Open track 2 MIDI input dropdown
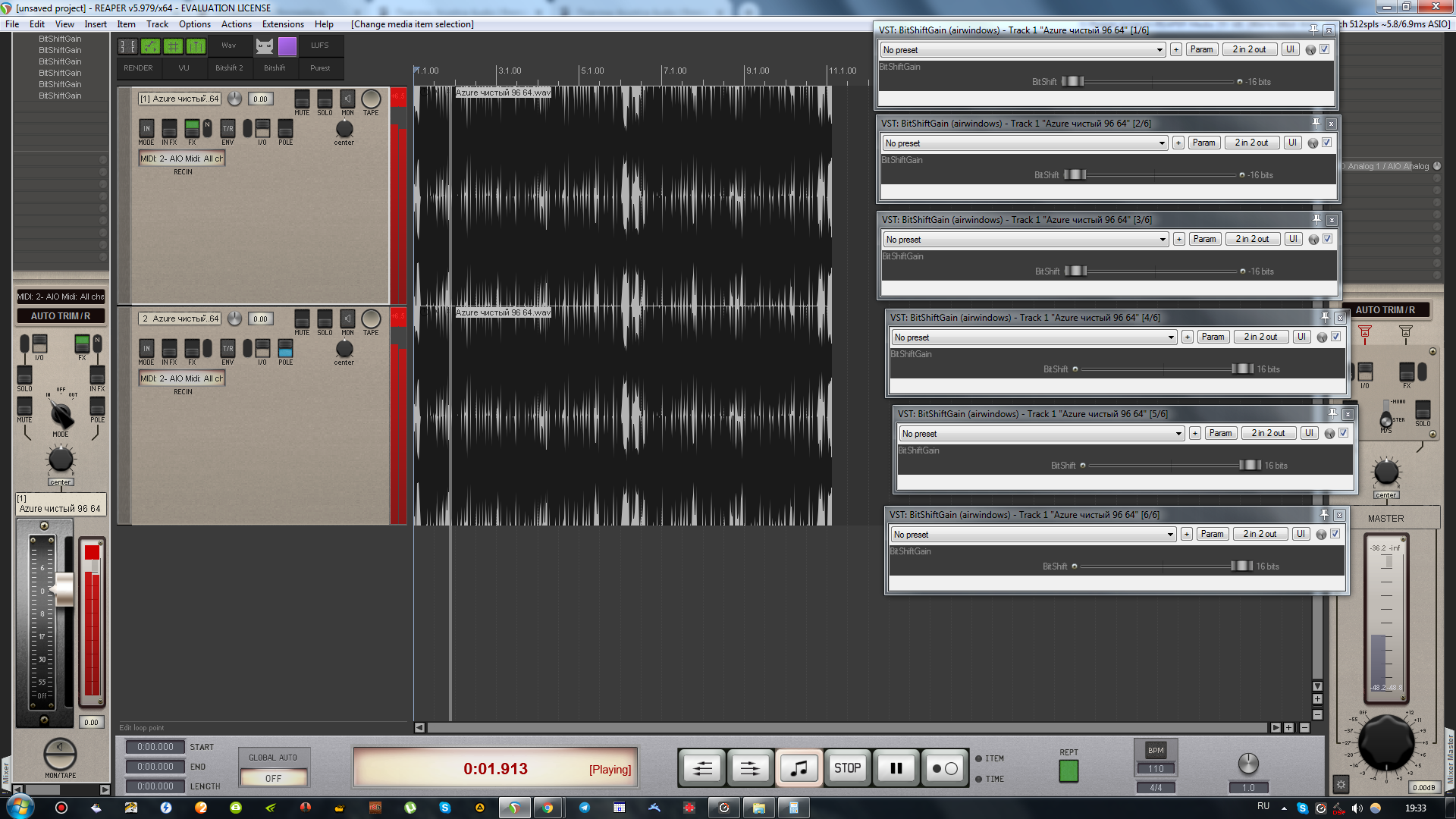This screenshot has width=1456, height=819. click(x=182, y=378)
